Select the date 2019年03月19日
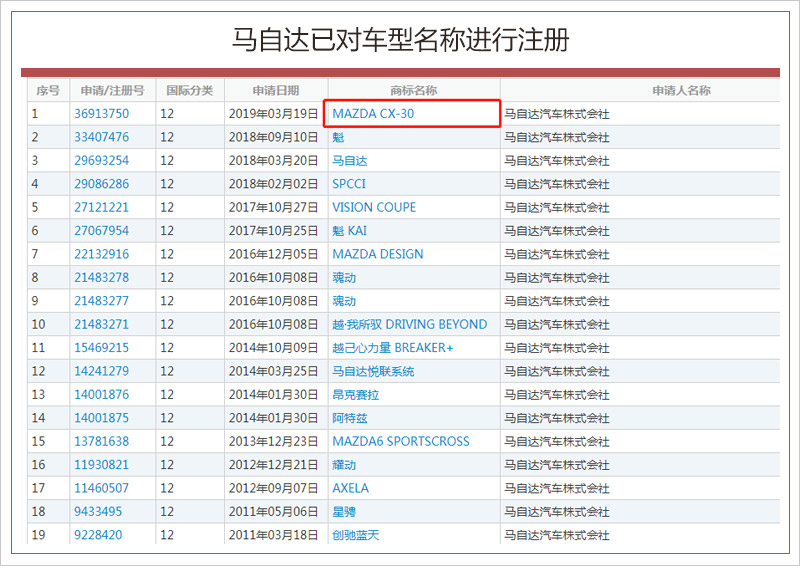Image resolution: width=800 pixels, height=566 pixels. pos(273,113)
